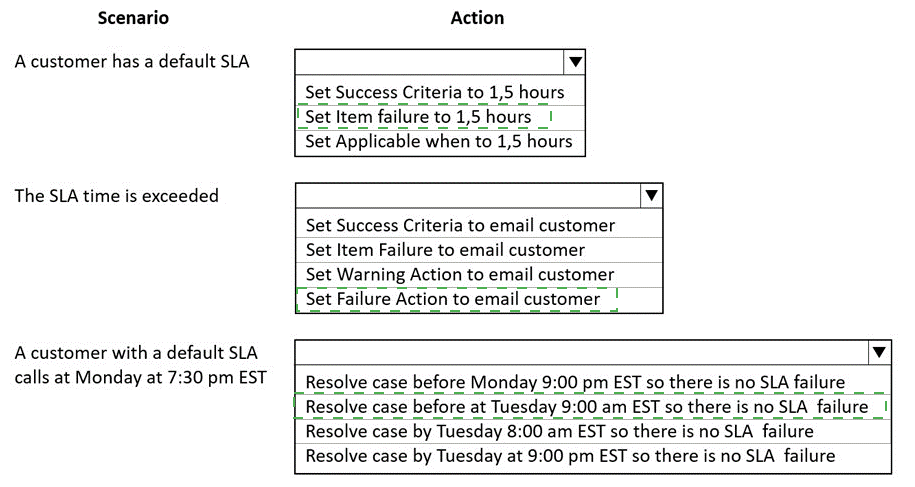915x487 pixels.
Task: Select Set Warning Action to email customer
Action: click(x=460, y=275)
